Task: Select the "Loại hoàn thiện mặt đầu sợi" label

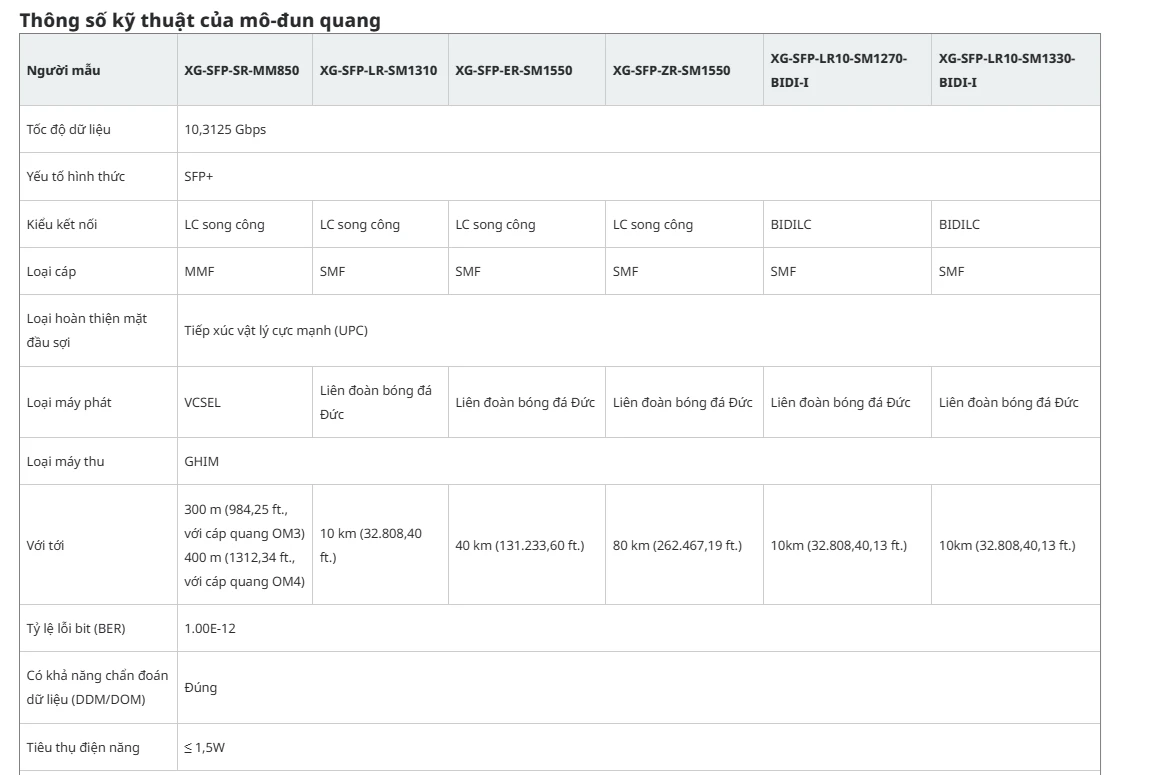Action: coord(86,331)
